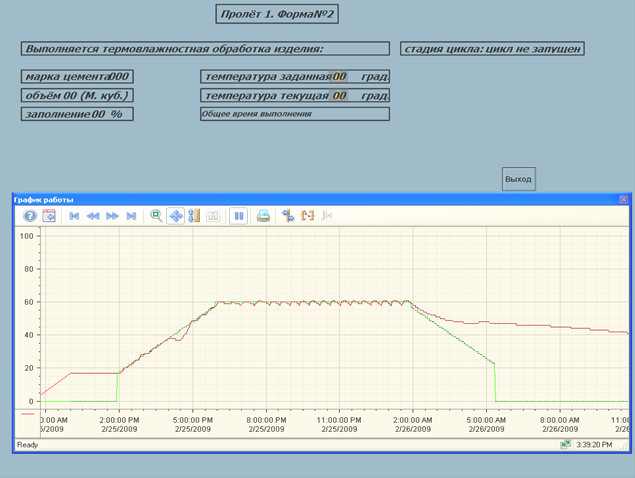
Task: Open the chart help icon
Action: pos(30,216)
